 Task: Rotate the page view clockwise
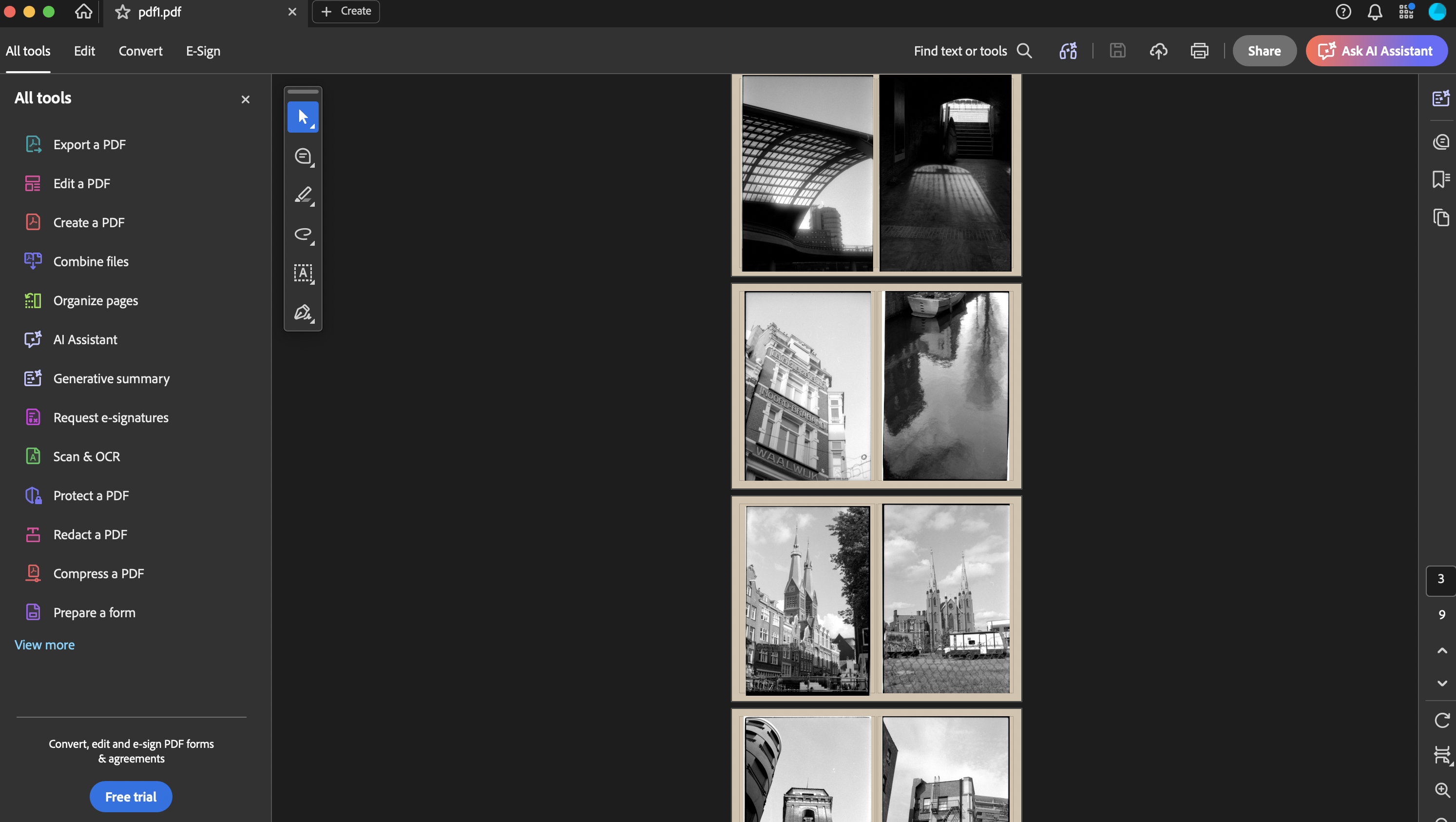[x=1442, y=720]
